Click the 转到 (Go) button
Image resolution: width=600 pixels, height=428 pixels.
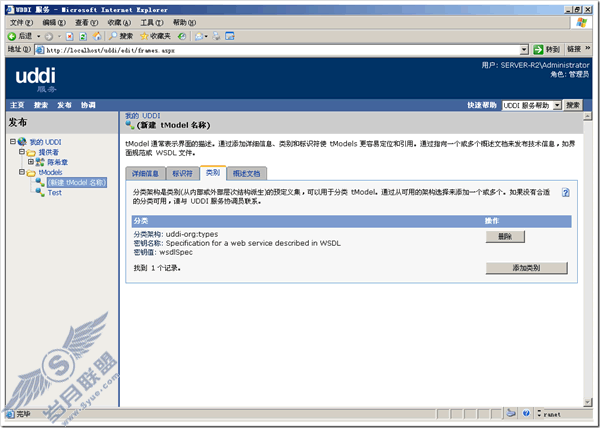547,49
